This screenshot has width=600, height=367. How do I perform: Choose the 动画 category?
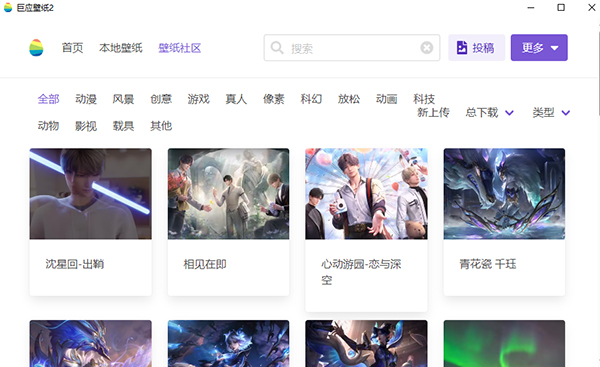click(x=386, y=99)
